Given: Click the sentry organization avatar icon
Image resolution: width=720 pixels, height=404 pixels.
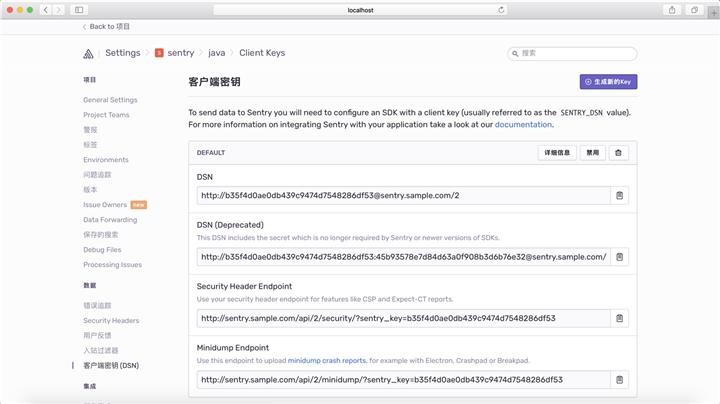Looking at the screenshot, I should click(x=159, y=53).
